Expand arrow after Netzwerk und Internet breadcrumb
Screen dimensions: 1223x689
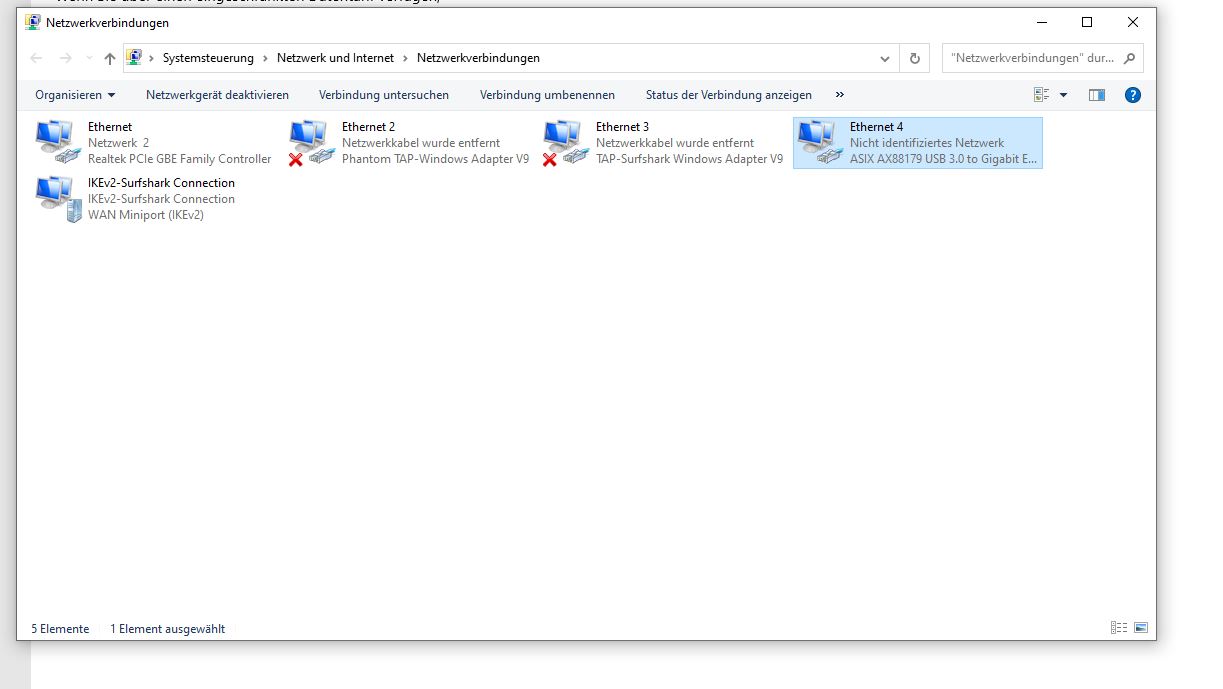(x=405, y=58)
